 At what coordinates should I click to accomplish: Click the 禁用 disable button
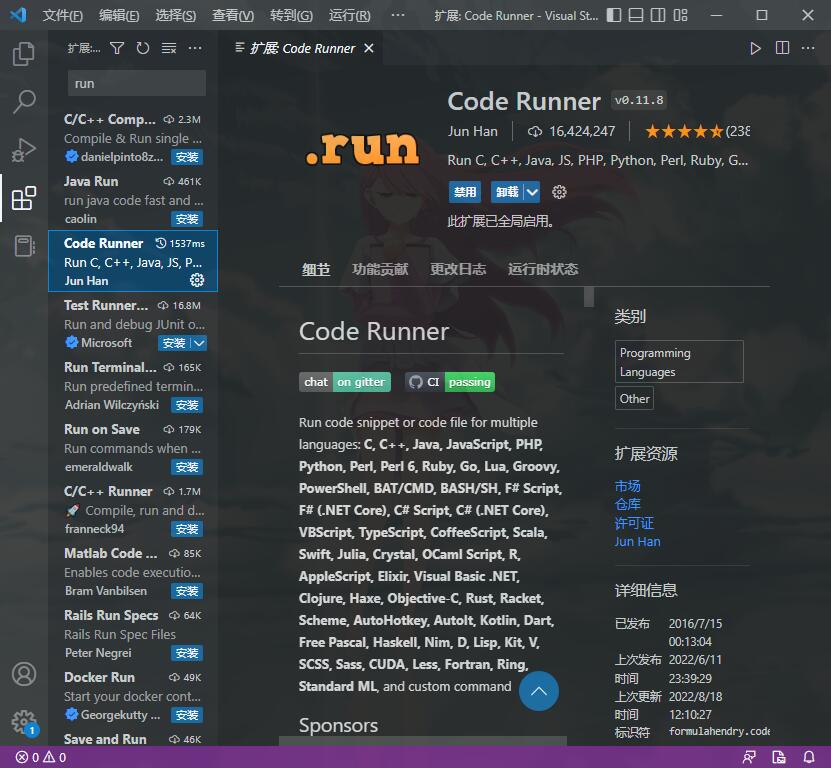pos(465,192)
